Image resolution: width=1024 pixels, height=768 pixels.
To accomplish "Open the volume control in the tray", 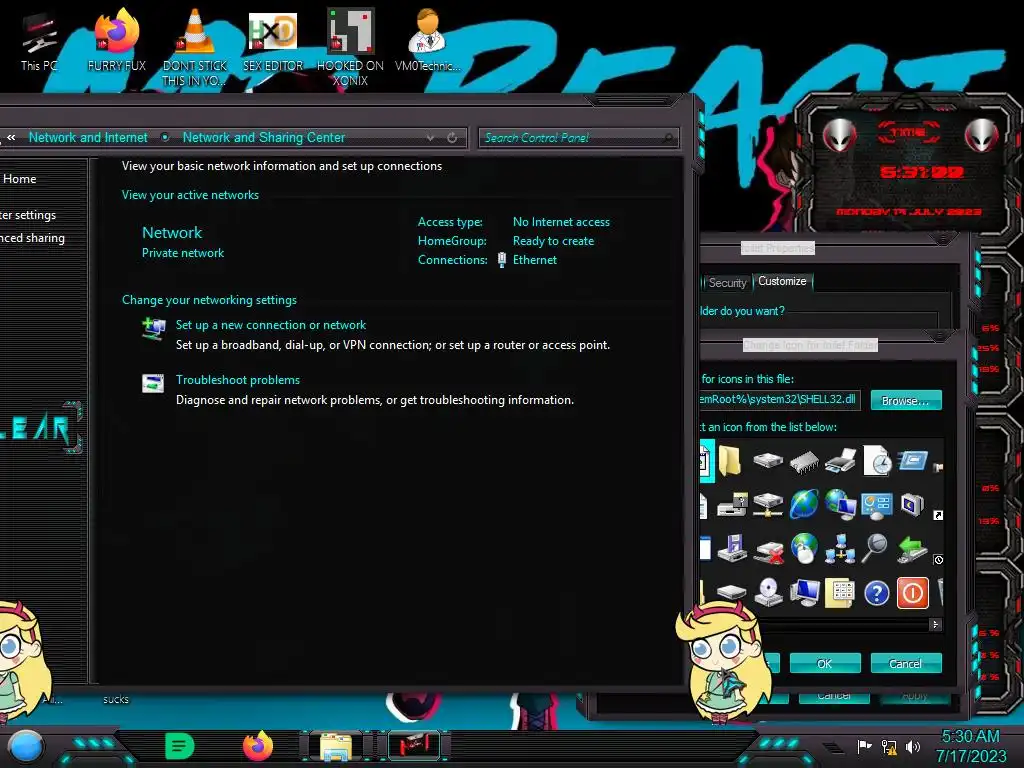I will (913, 746).
